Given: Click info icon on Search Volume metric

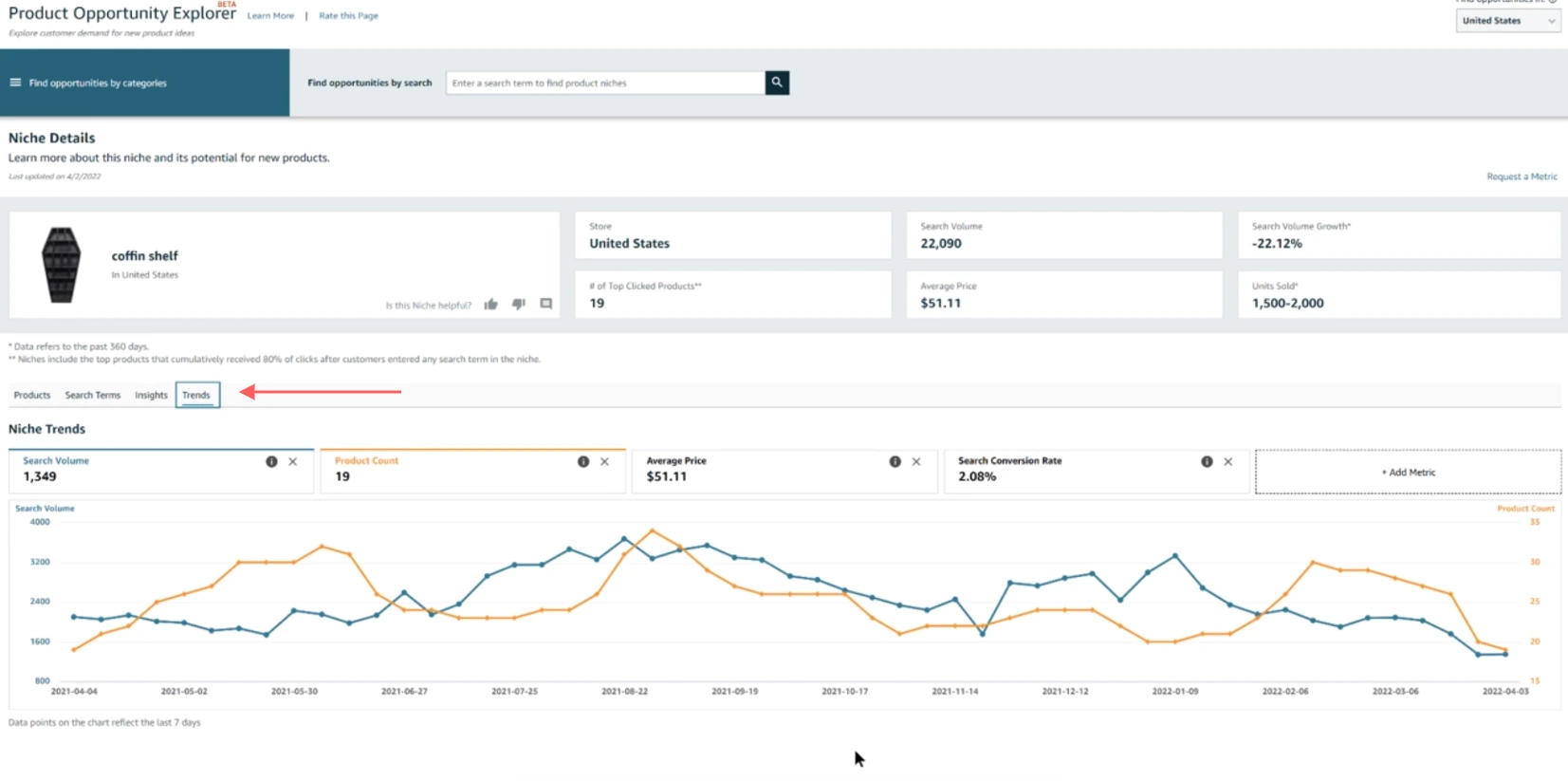Looking at the screenshot, I should (271, 461).
